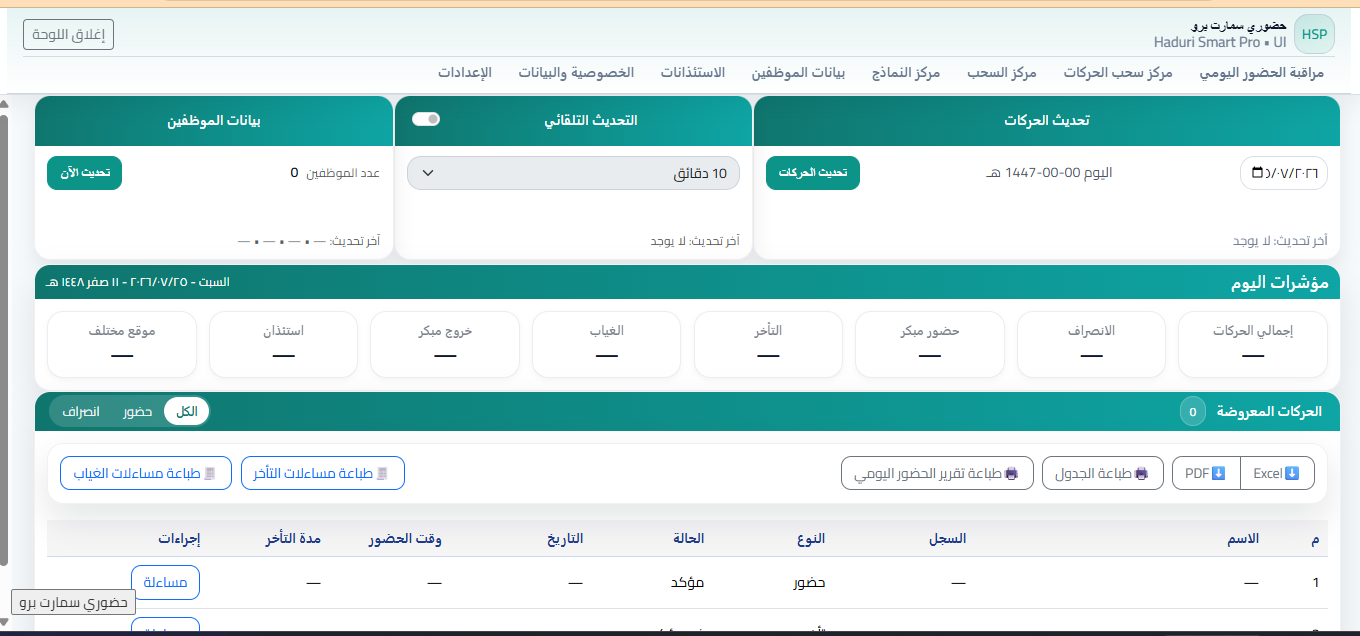Open الخصوصية والبيانات tab
This screenshot has width=1360, height=636.
576,73
